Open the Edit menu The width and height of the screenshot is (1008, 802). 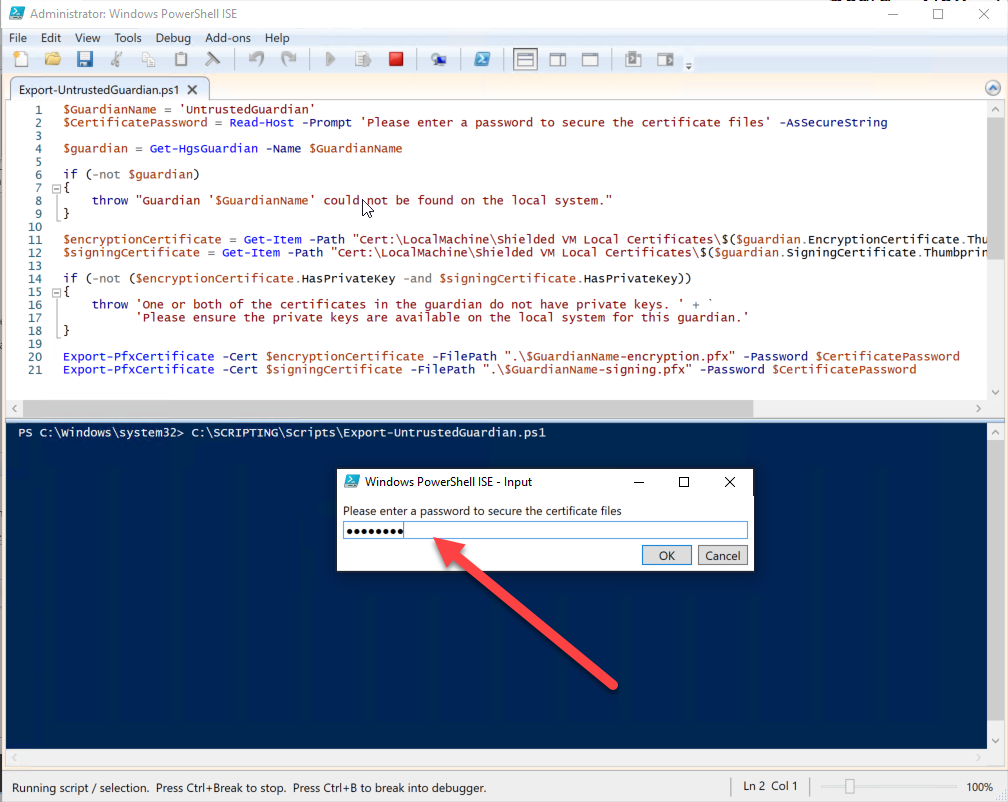point(51,38)
